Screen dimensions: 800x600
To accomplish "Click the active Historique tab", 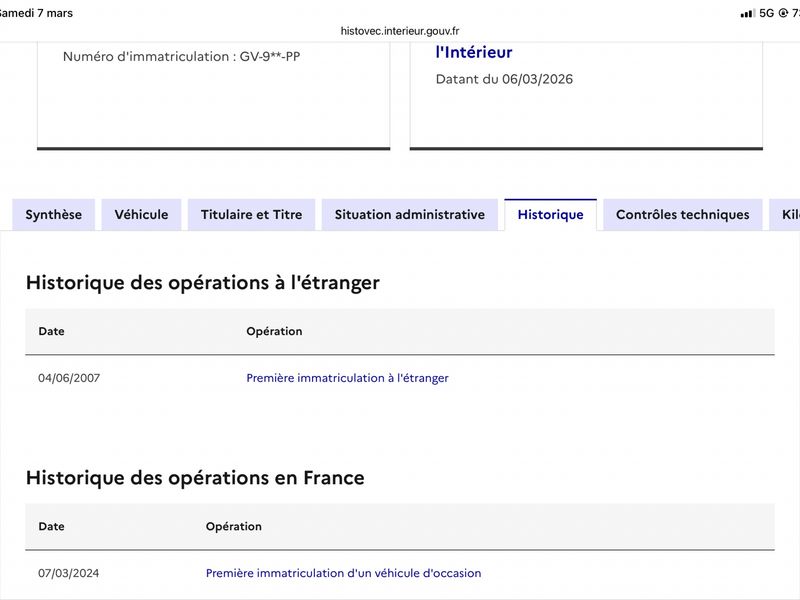I will (550, 215).
